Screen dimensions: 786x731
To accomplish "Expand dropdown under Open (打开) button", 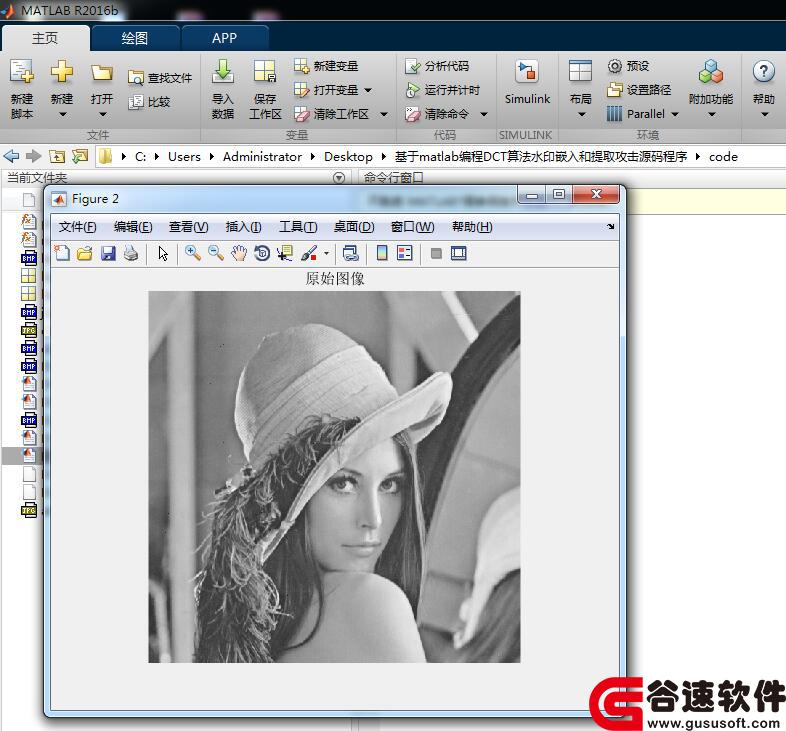I will click(102, 115).
